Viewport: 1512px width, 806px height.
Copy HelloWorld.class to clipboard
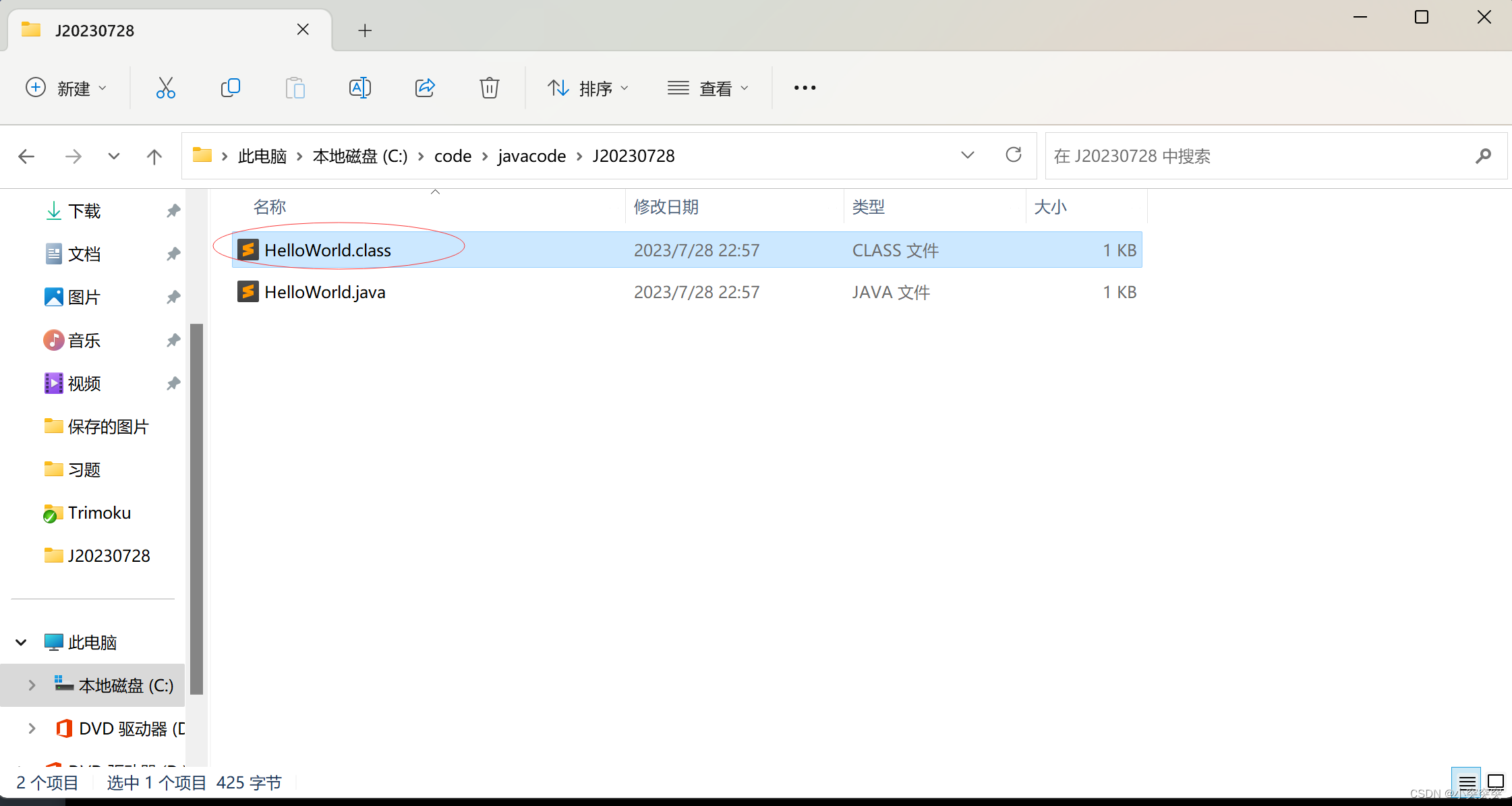pyautogui.click(x=231, y=88)
